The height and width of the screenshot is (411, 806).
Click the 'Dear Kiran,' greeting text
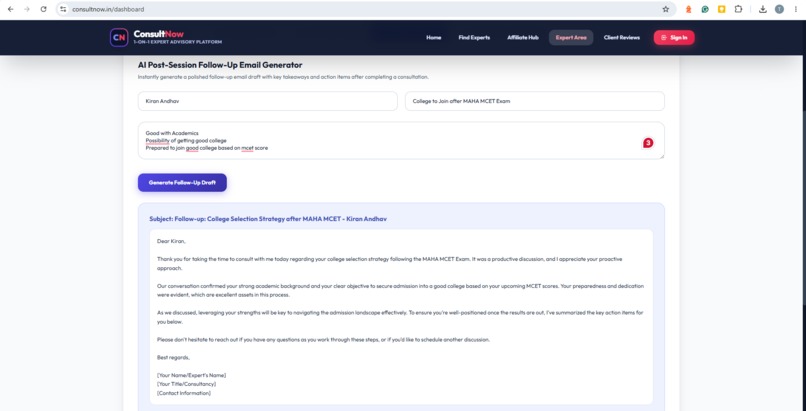pos(171,241)
